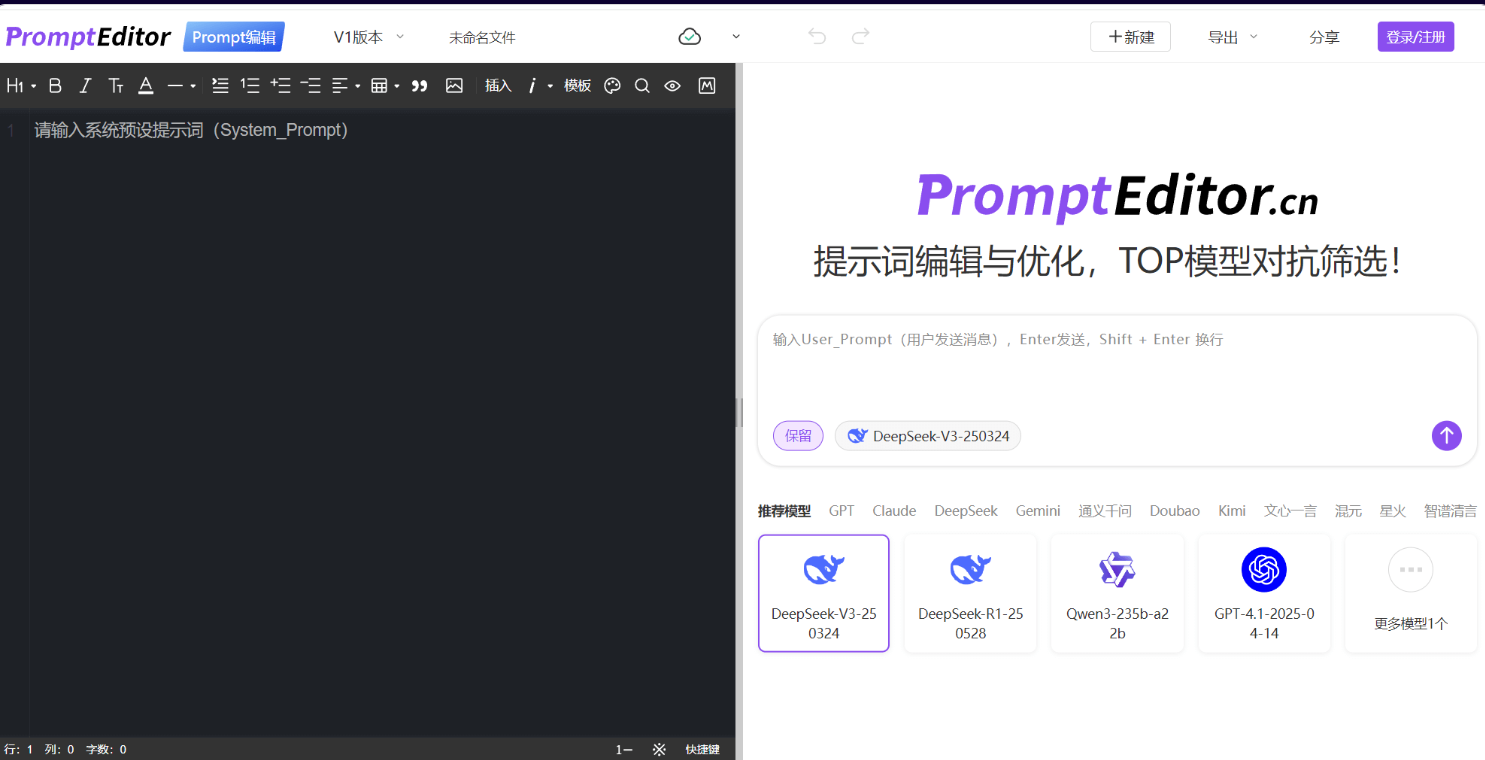Expand the 导出 export dropdown
The image size is (1485, 760).
(x=1232, y=37)
